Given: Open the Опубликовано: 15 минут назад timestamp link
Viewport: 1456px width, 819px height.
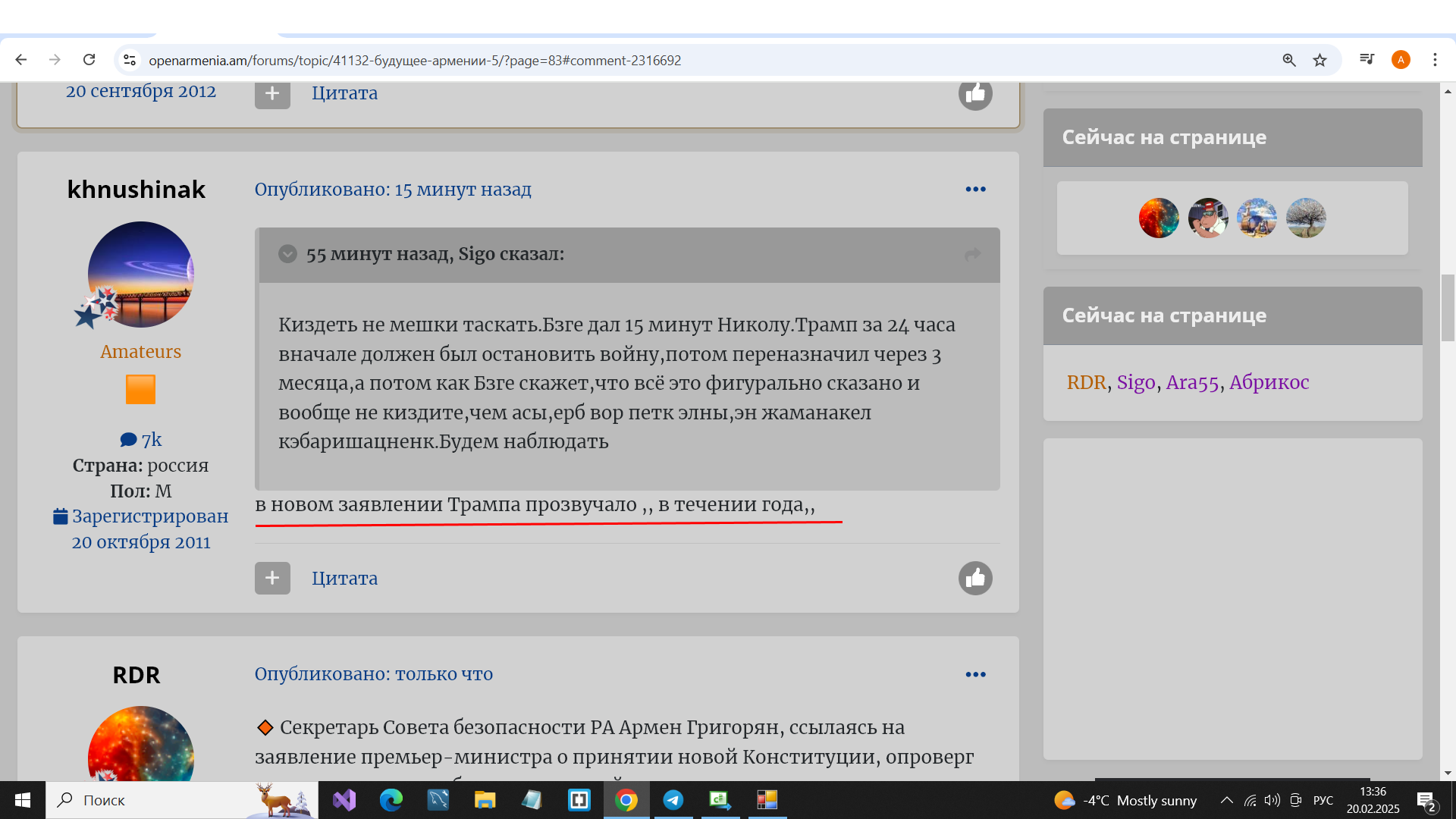Looking at the screenshot, I should 393,189.
